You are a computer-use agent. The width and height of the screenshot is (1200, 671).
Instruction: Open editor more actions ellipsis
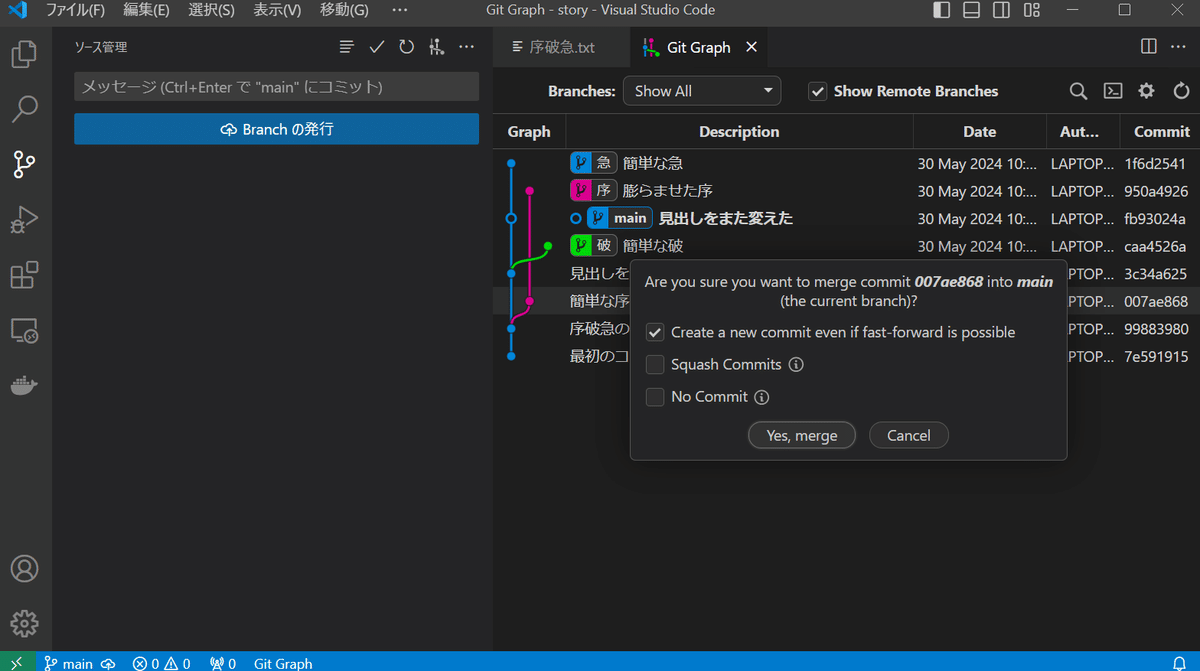[x=1180, y=47]
